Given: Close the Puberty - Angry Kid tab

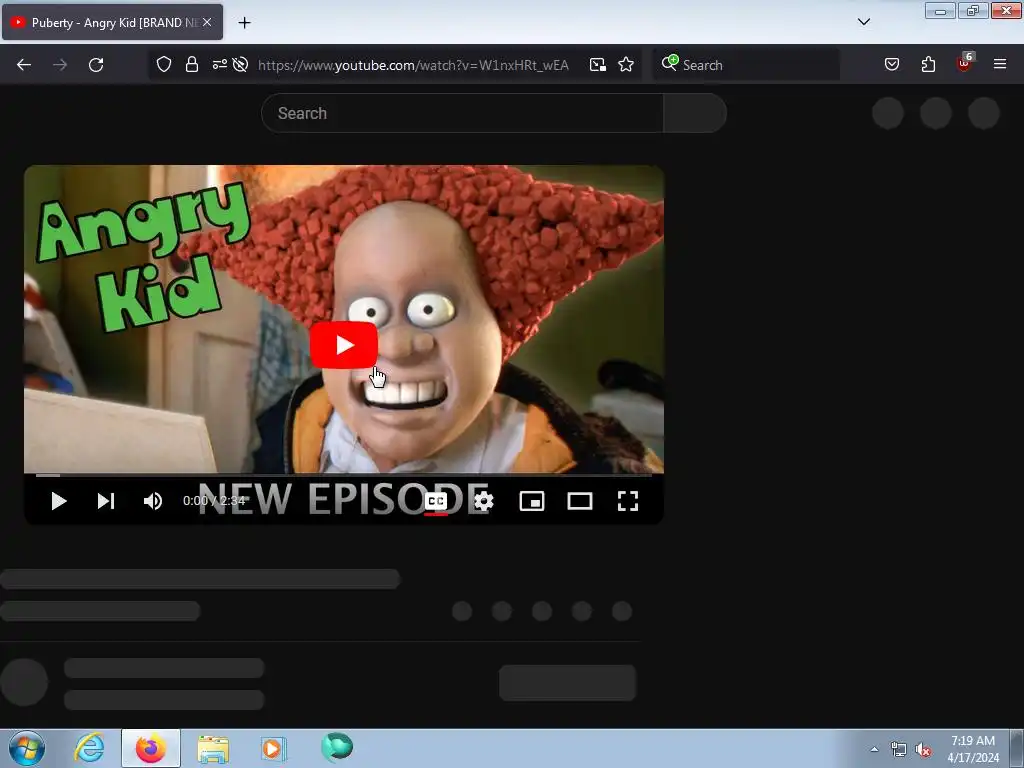Looking at the screenshot, I should pos(207,22).
